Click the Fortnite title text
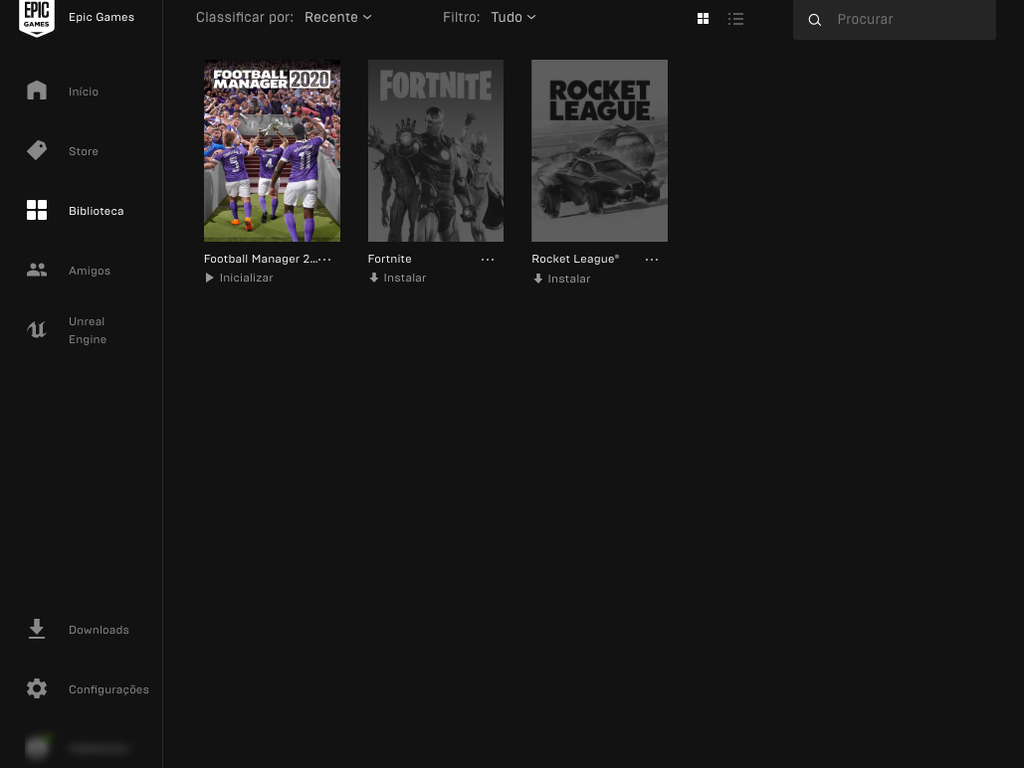1024x768 pixels. (x=389, y=259)
